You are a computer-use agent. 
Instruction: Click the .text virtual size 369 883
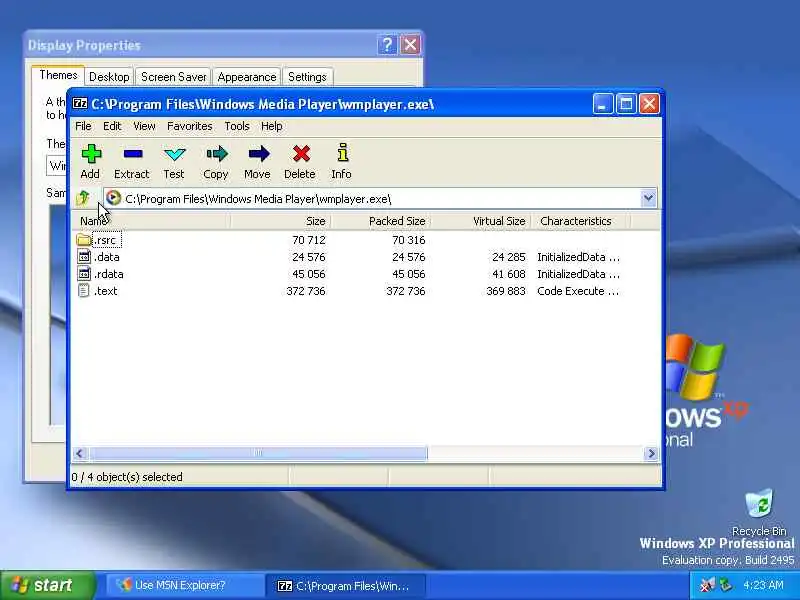pyautogui.click(x=506, y=291)
